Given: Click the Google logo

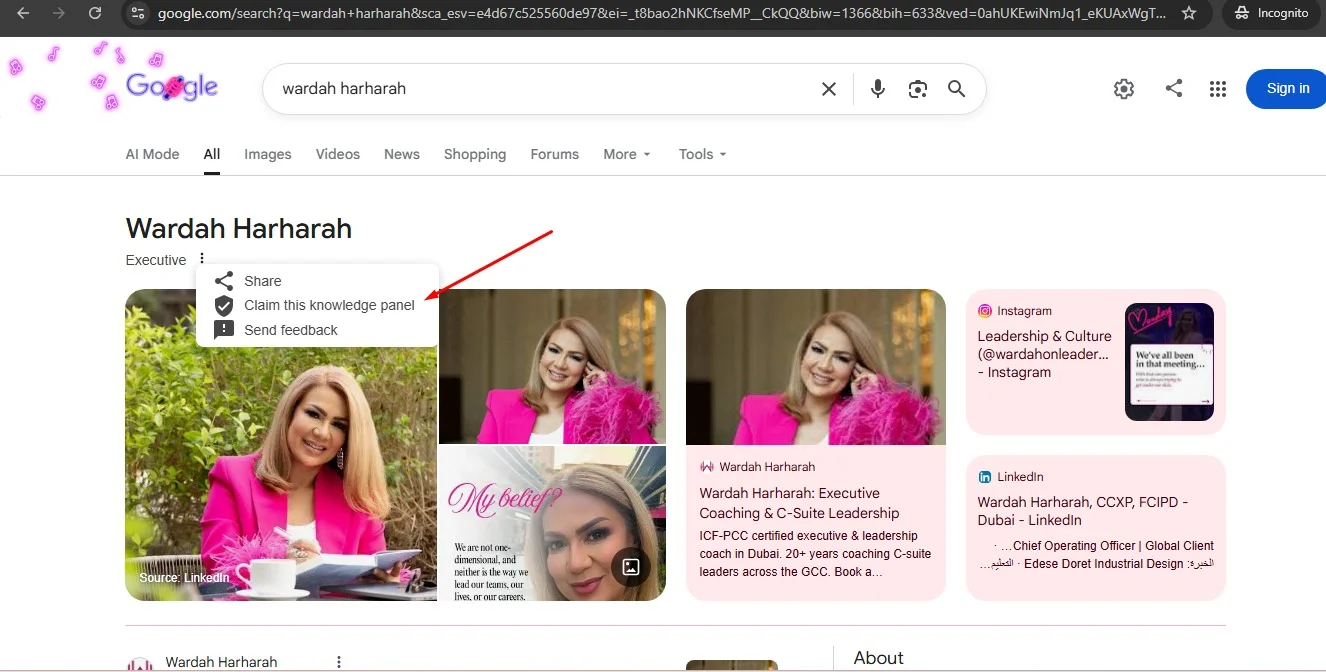Looking at the screenshot, I should click(x=172, y=87).
